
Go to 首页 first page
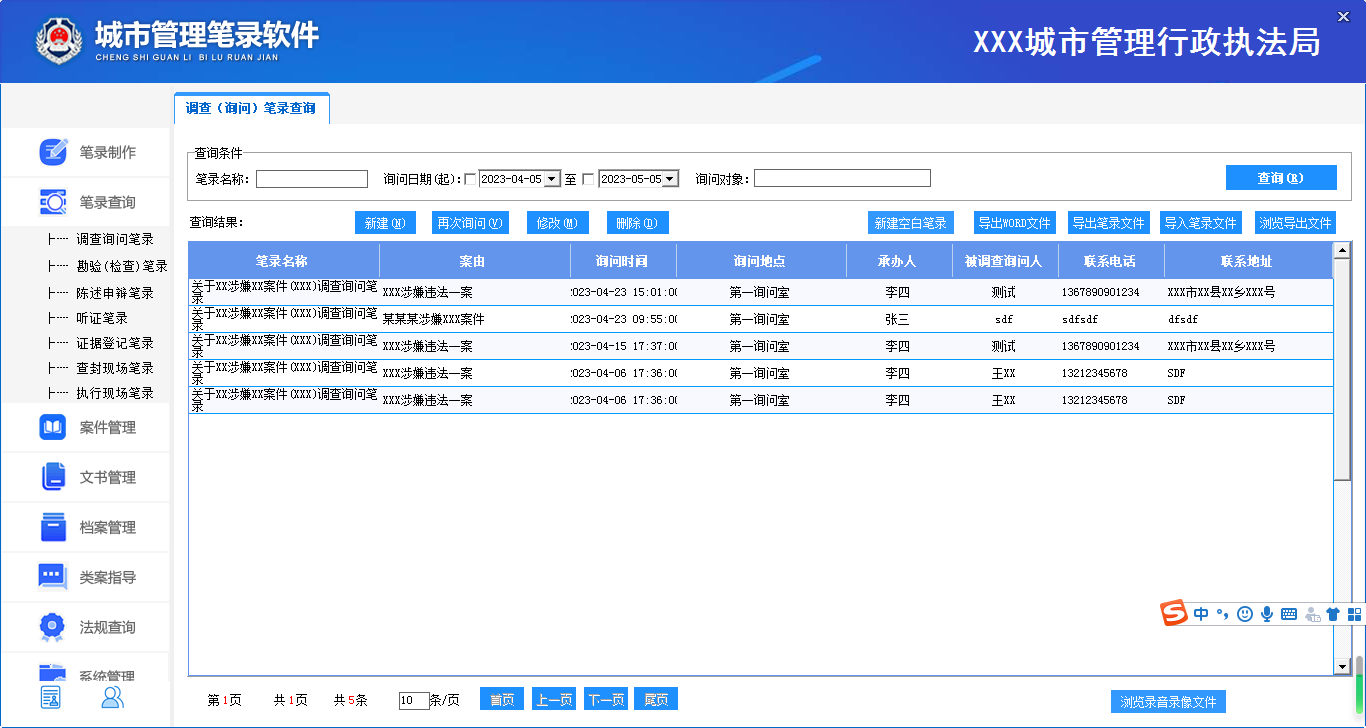502,699
